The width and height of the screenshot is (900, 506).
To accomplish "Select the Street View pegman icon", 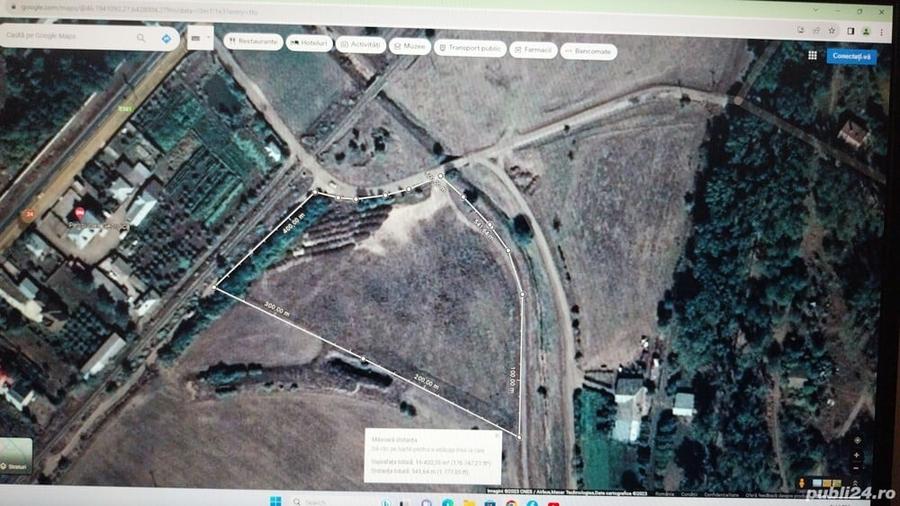I will click(x=802, y=483).
